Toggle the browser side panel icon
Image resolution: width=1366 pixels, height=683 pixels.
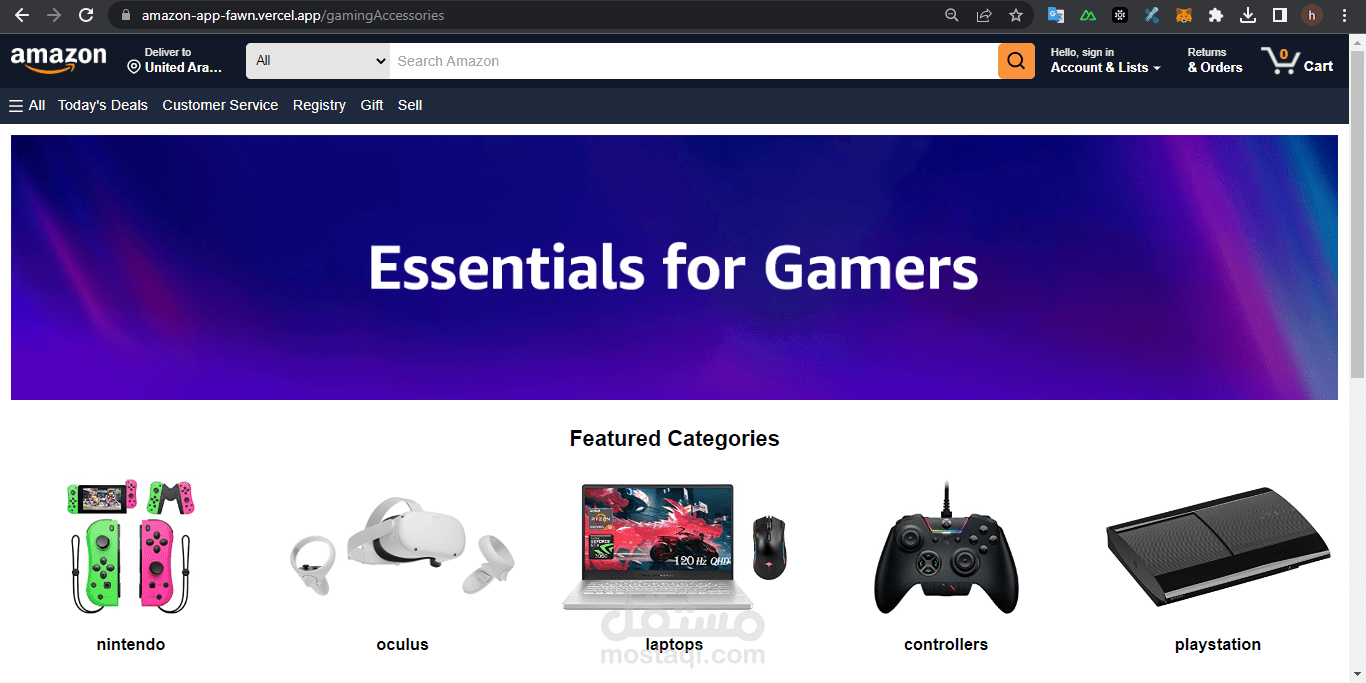pyautogui.click(x=1279, y=15)
